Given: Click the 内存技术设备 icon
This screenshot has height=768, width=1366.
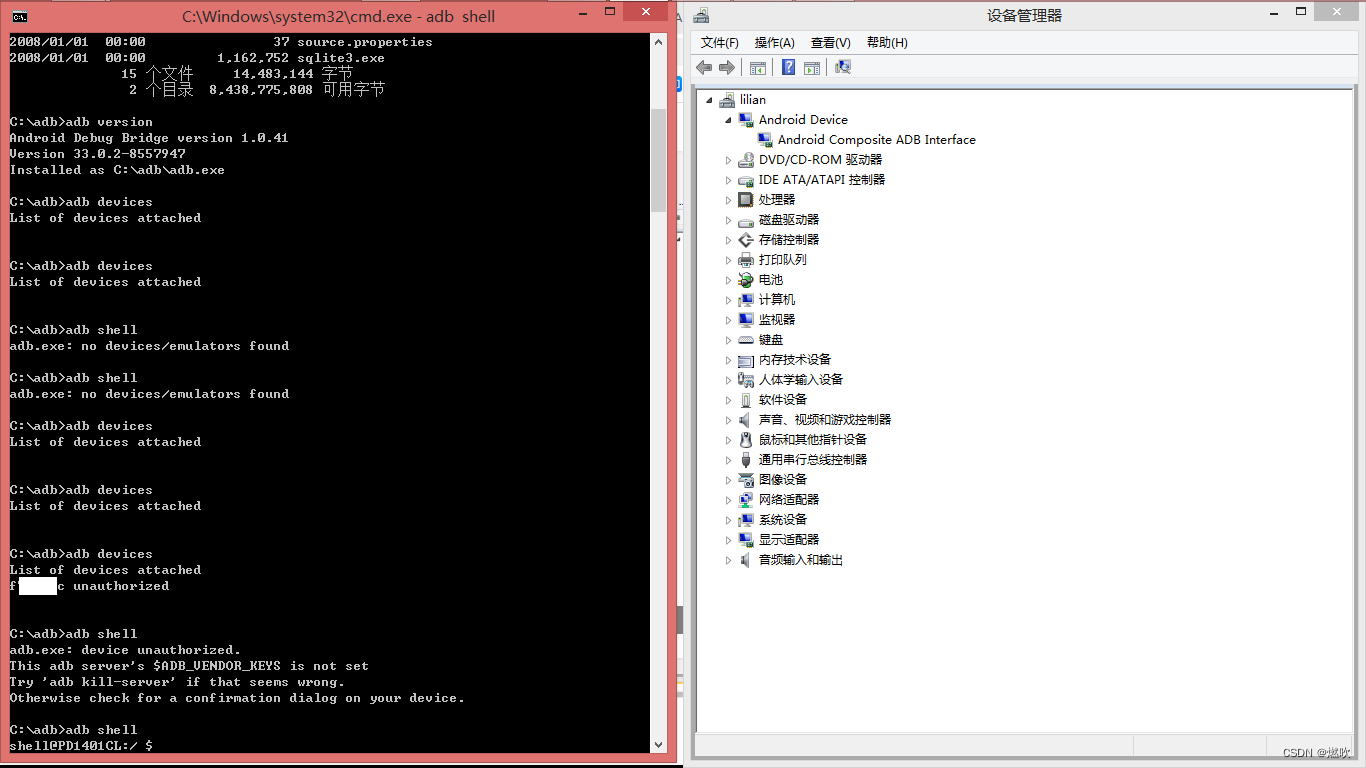Looking at the screenshot, I should coord(746,360).
